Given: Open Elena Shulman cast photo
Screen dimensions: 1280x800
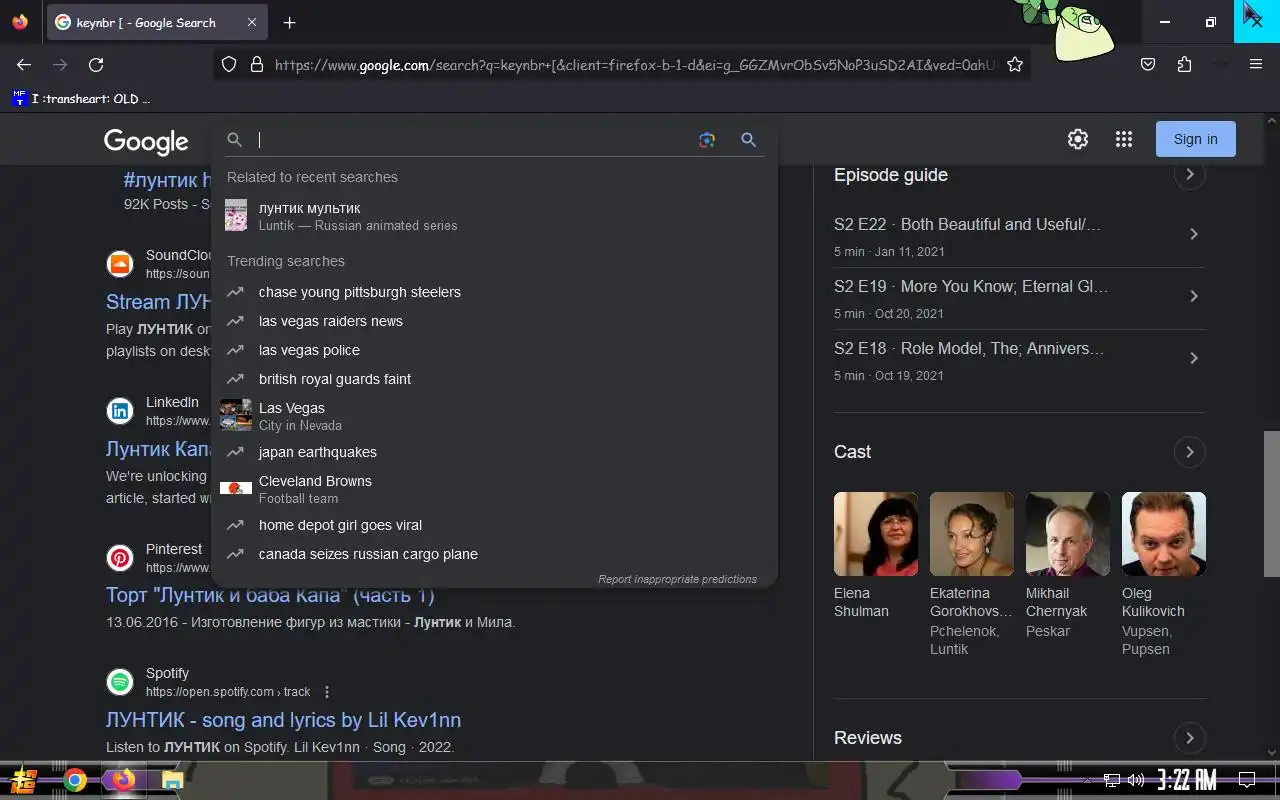Looking at the screenshot, I should point(876,534).
